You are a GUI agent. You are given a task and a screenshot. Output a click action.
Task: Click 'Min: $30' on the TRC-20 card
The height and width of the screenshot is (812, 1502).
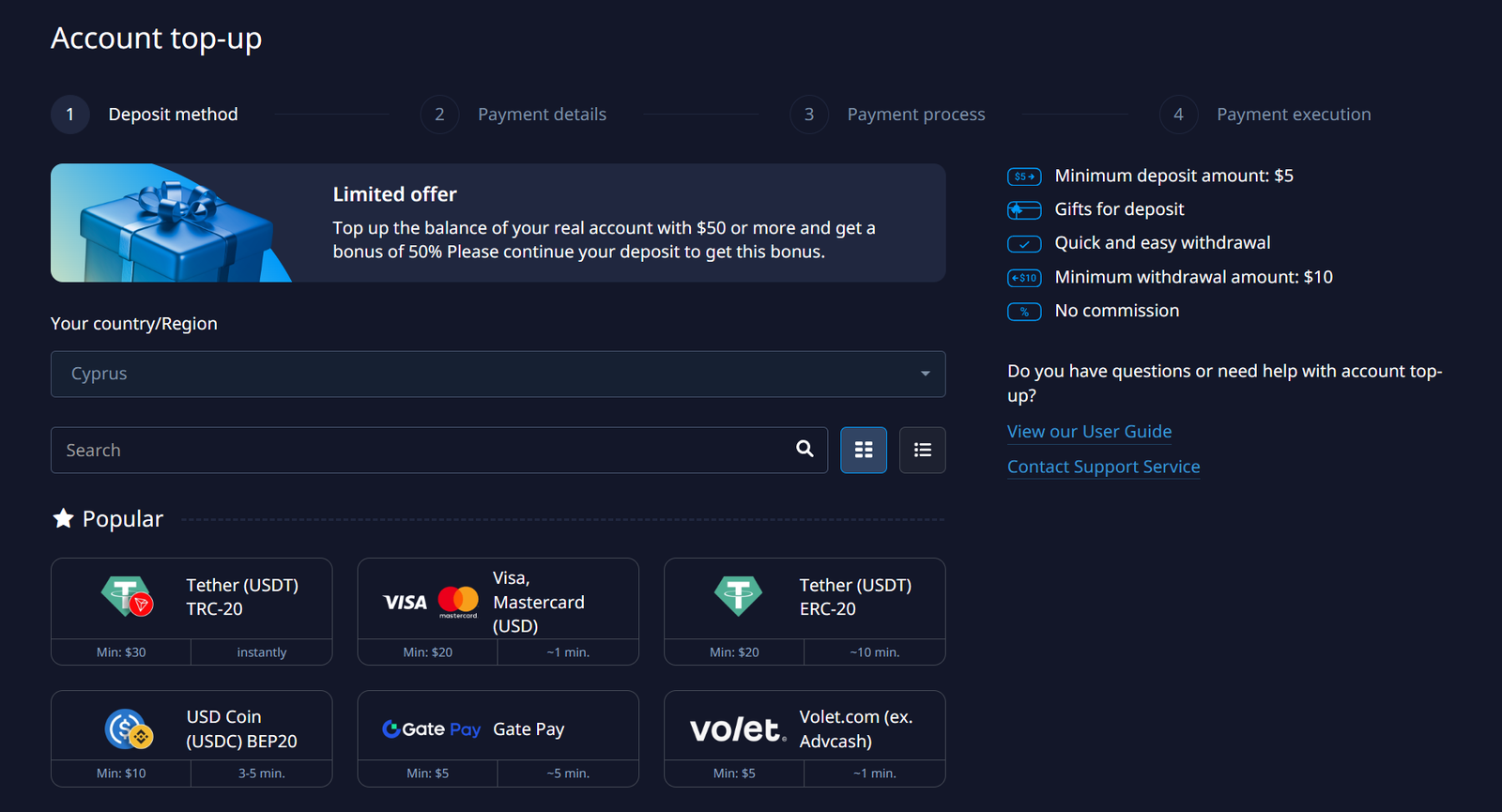click(121, 652)
